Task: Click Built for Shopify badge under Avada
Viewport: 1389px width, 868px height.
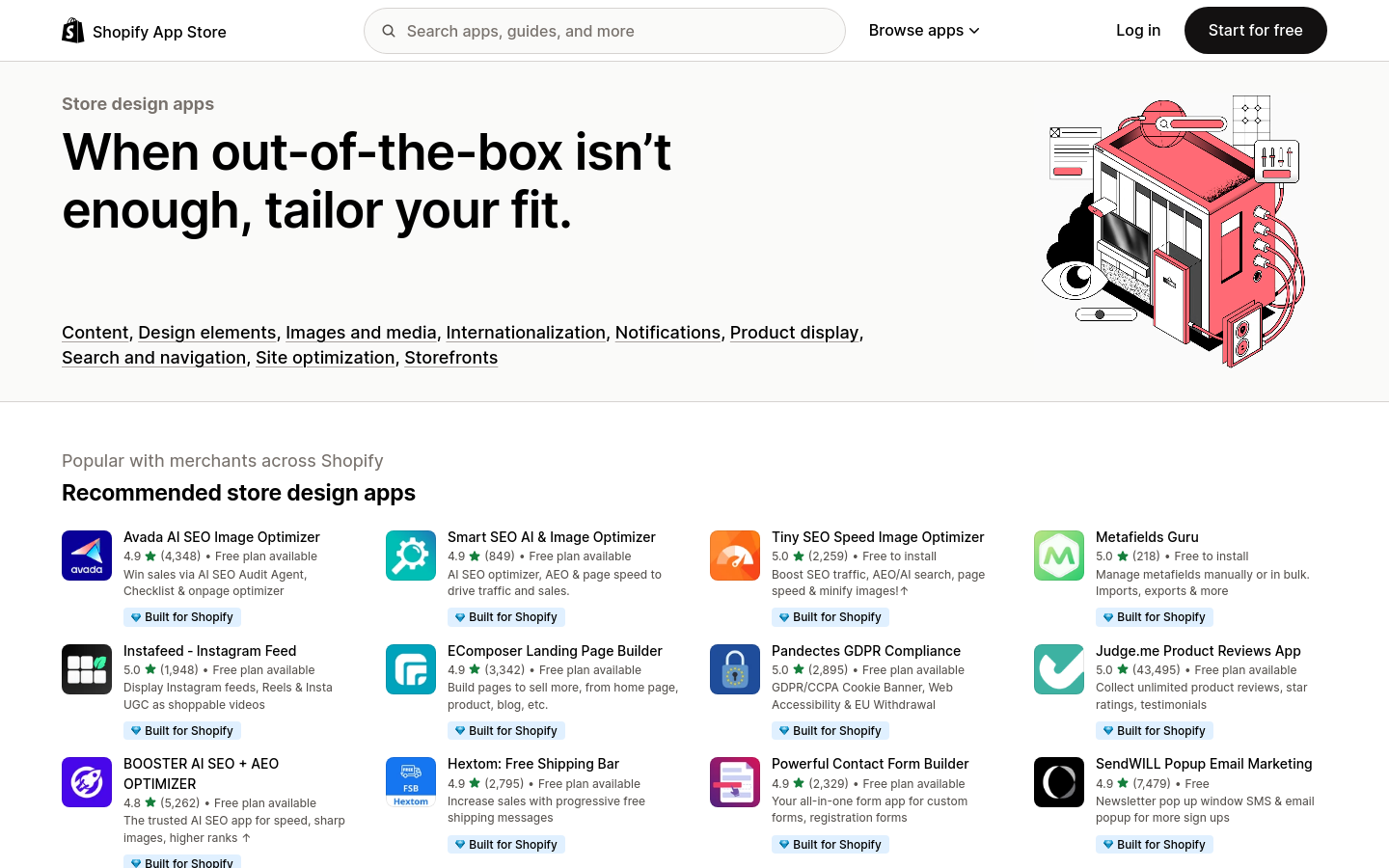Action: coord(182,617)
